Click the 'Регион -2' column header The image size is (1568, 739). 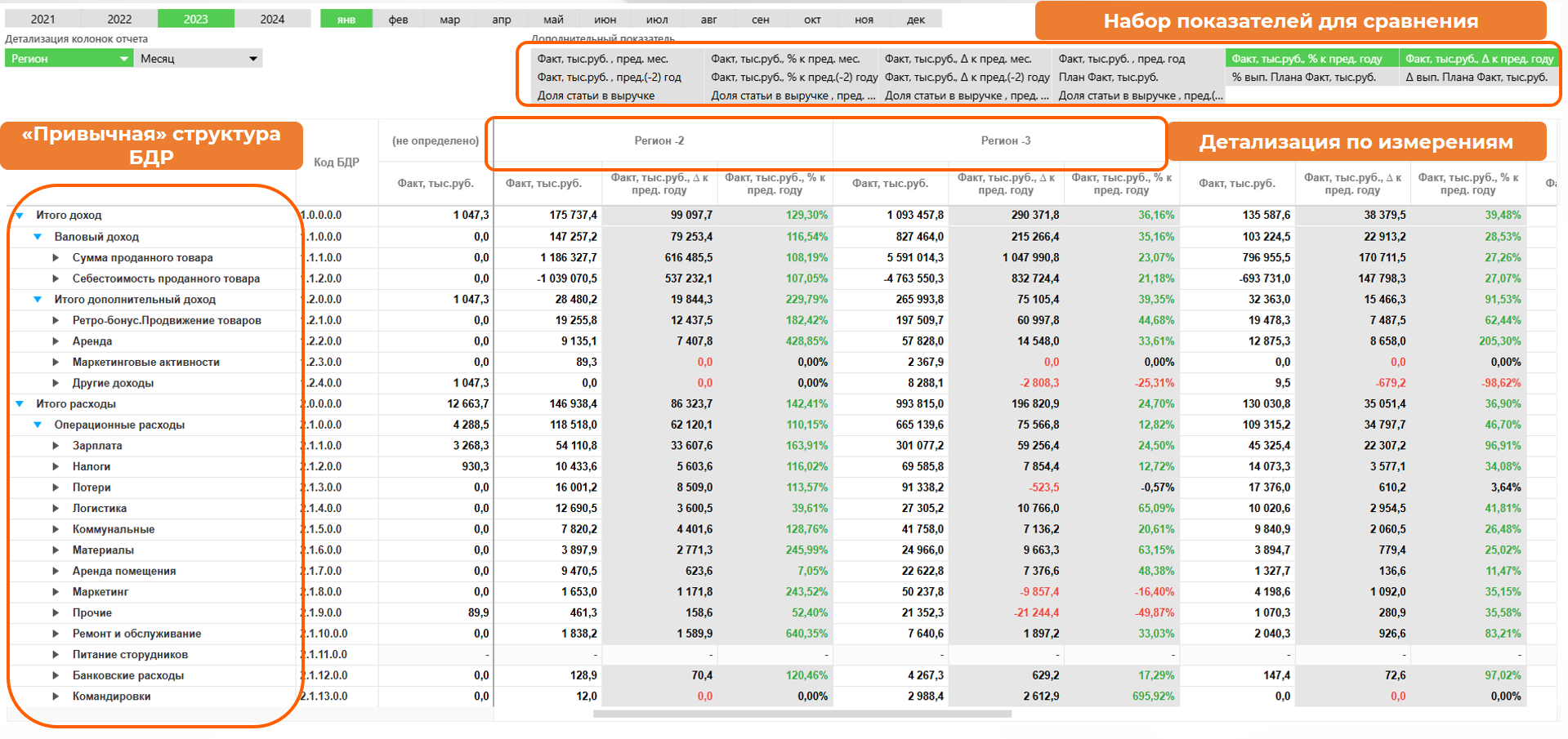(x=660, y=141)
